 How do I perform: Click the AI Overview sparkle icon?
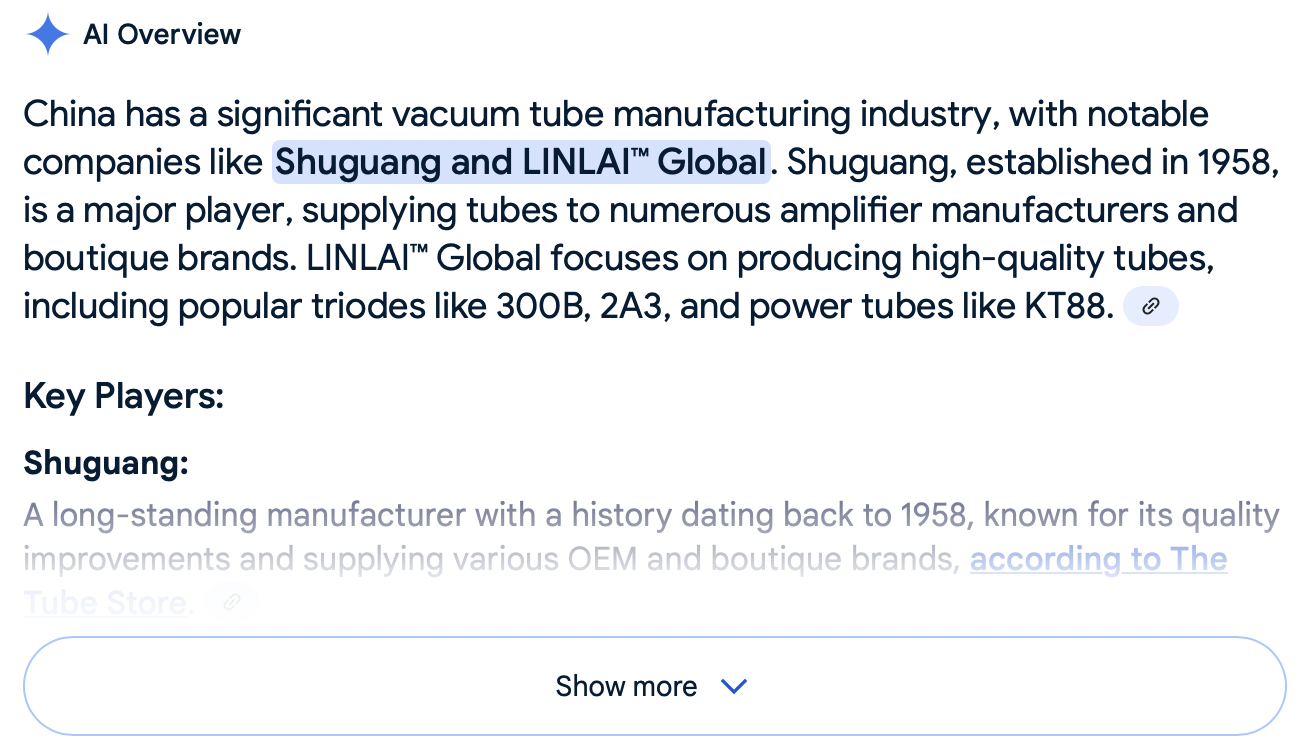click(x=47, y=35)
